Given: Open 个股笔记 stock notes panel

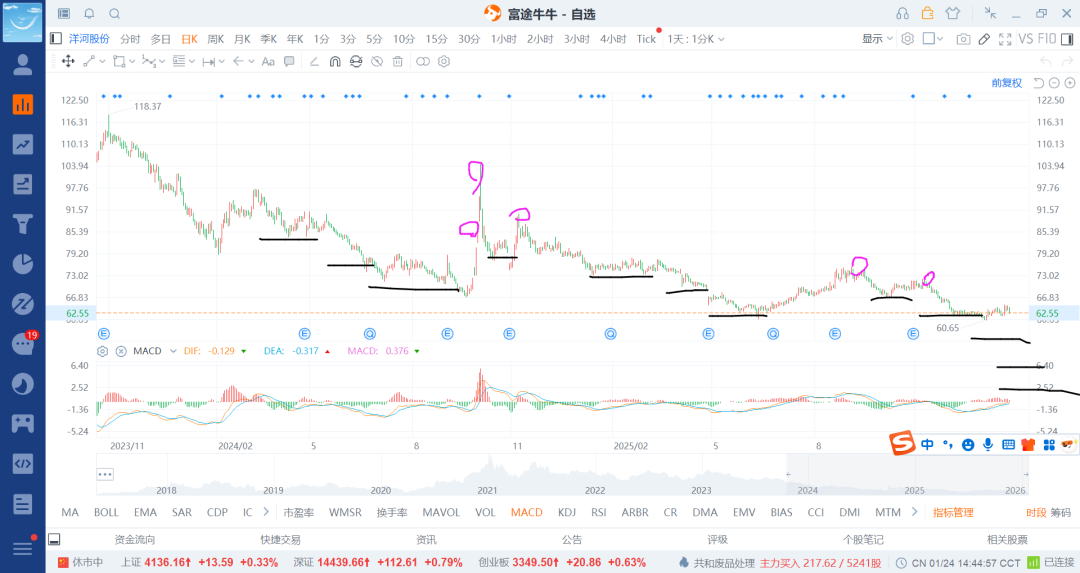Looking at the screenshot, I should 863,539.
